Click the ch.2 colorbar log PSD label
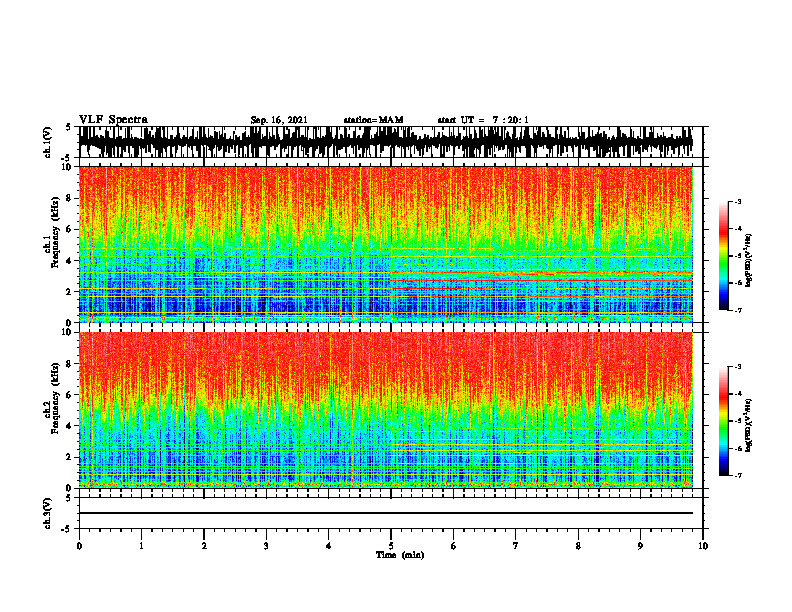The height and width of the screenshot is (612, 792). tap(750, 426)
